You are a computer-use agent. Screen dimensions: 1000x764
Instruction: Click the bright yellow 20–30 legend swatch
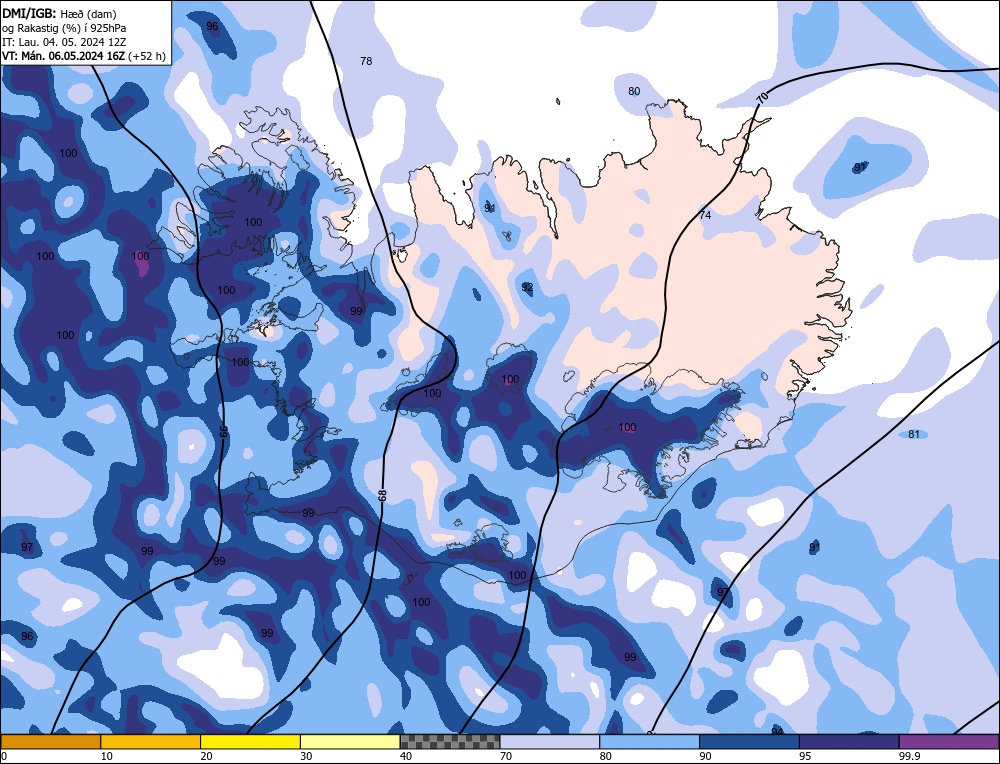pyautogui.click(x=250, y=742)
